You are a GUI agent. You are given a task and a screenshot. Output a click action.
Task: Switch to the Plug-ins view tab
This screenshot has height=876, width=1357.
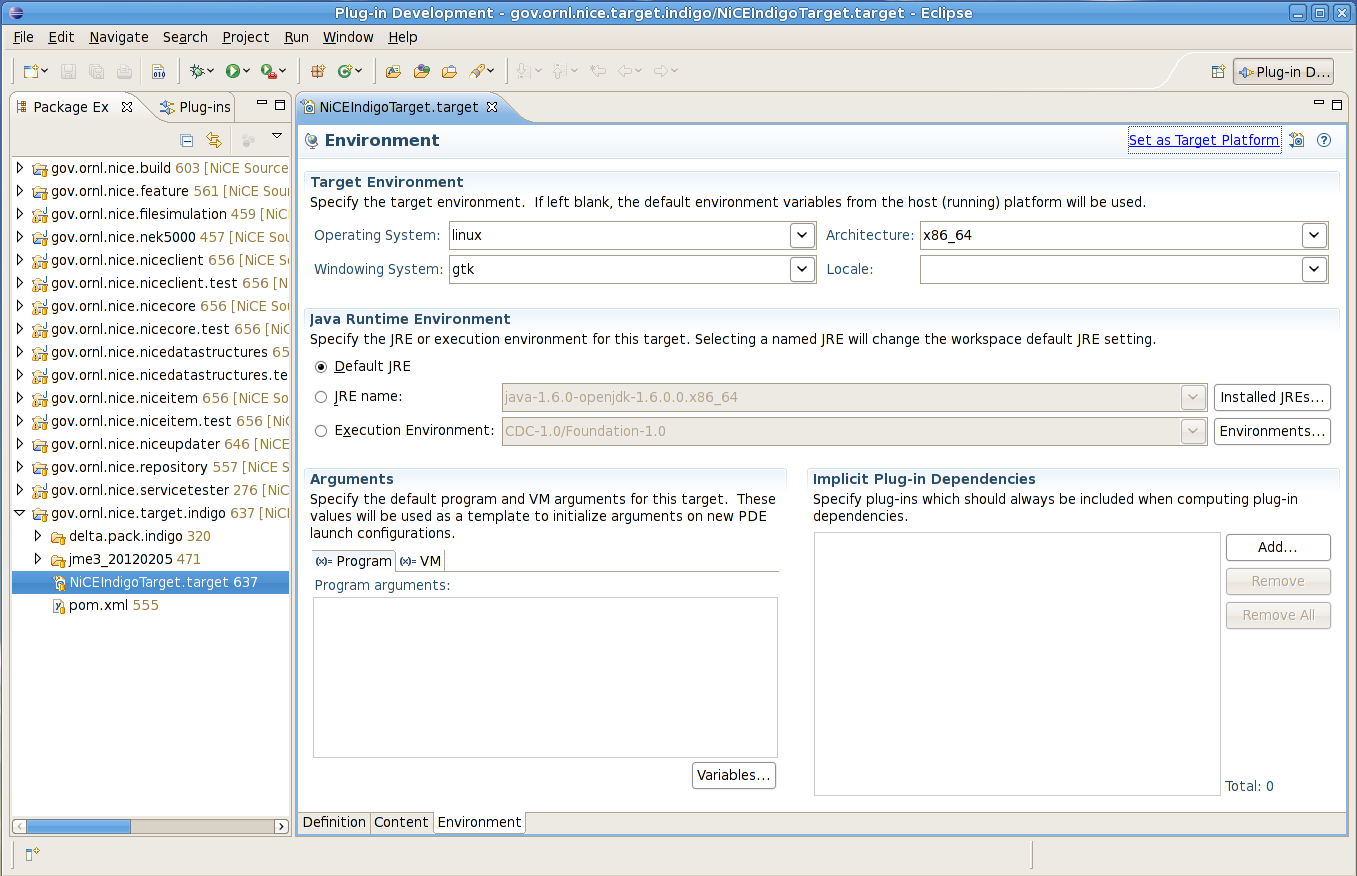[x=195, y=107]
